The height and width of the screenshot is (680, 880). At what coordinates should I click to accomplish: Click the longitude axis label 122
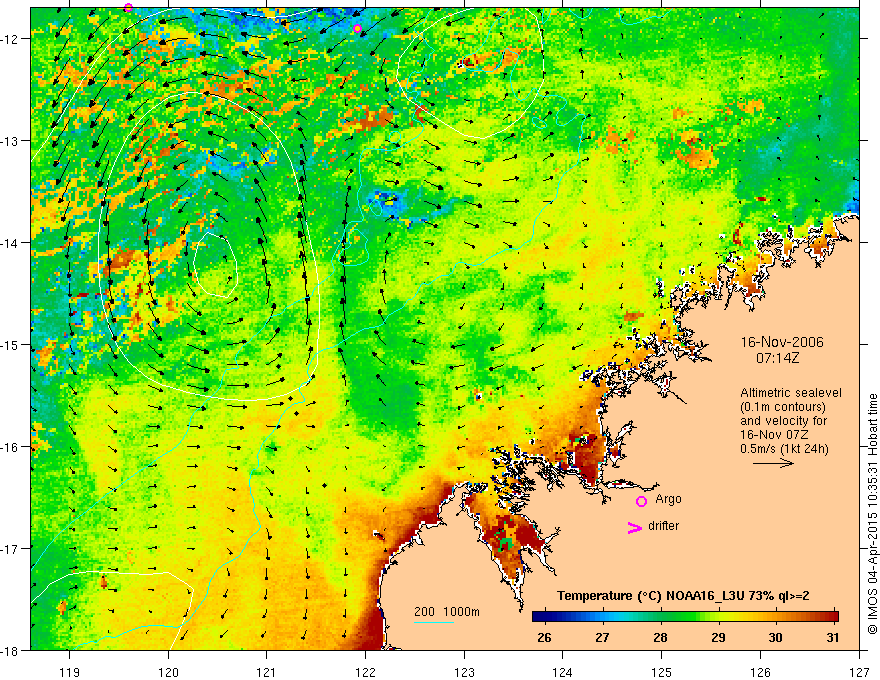(x=365, y=673)
